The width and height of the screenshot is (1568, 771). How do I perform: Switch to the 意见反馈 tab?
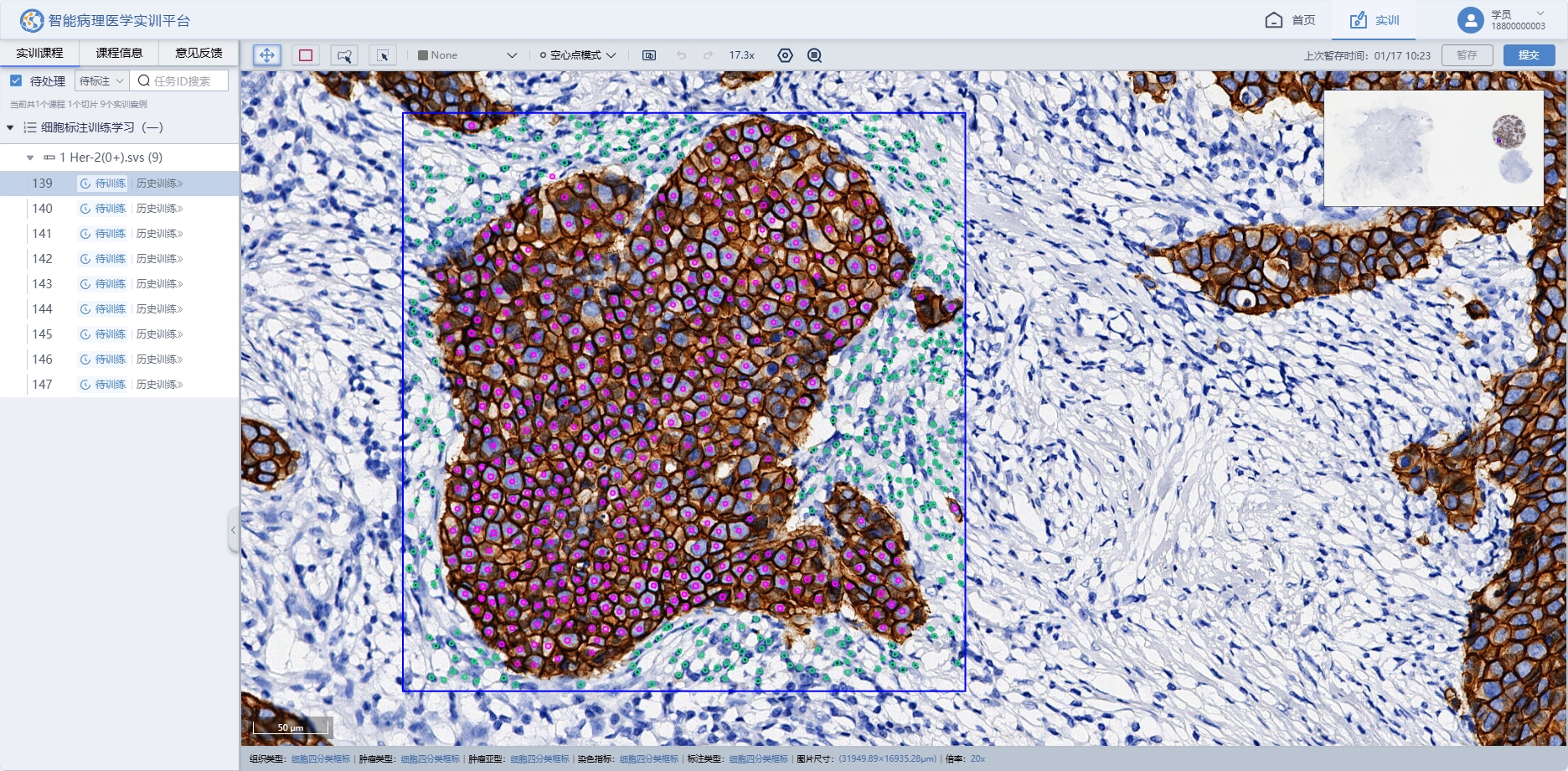199,53
